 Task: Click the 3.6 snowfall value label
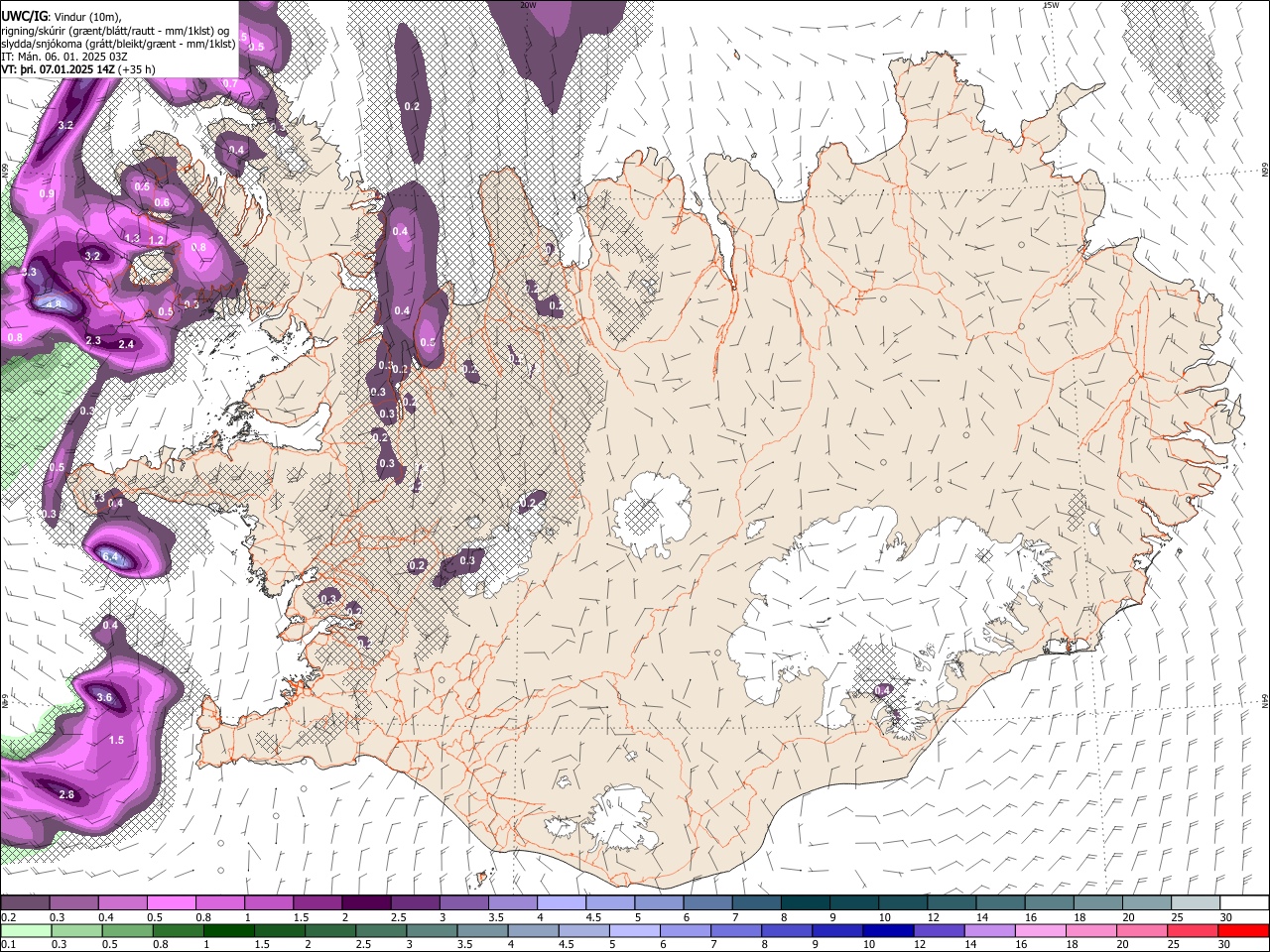pyautogui.click(x=104, y=697)
